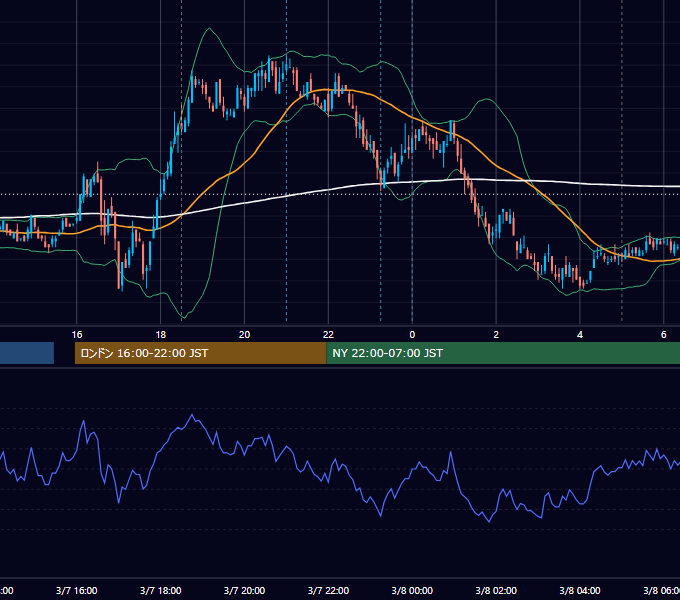
Task: Click the London 16:00-22:00 JST session band
Action: click(200, 353)
